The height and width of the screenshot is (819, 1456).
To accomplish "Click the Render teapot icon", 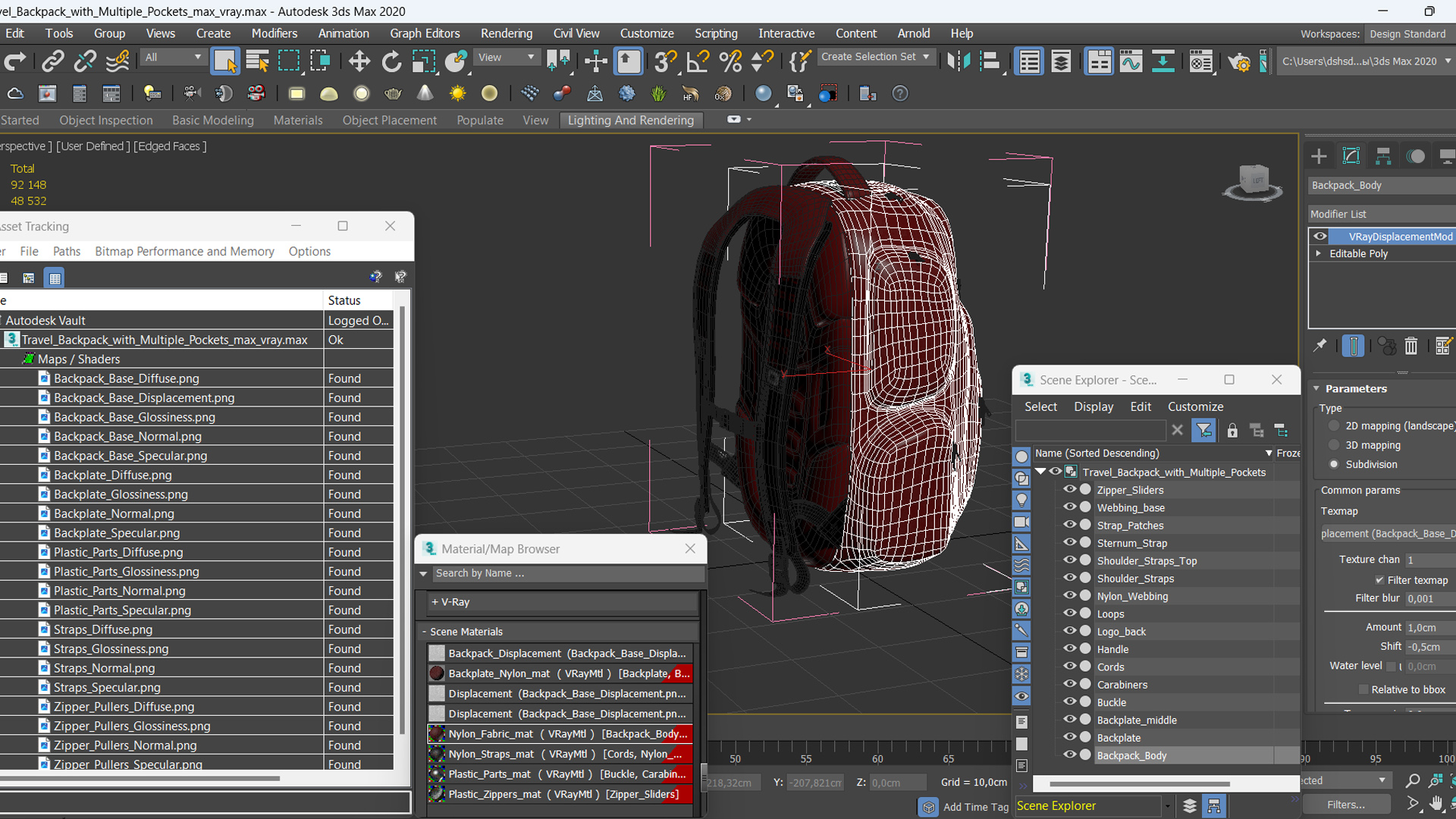I will (x=1239, y=61).
